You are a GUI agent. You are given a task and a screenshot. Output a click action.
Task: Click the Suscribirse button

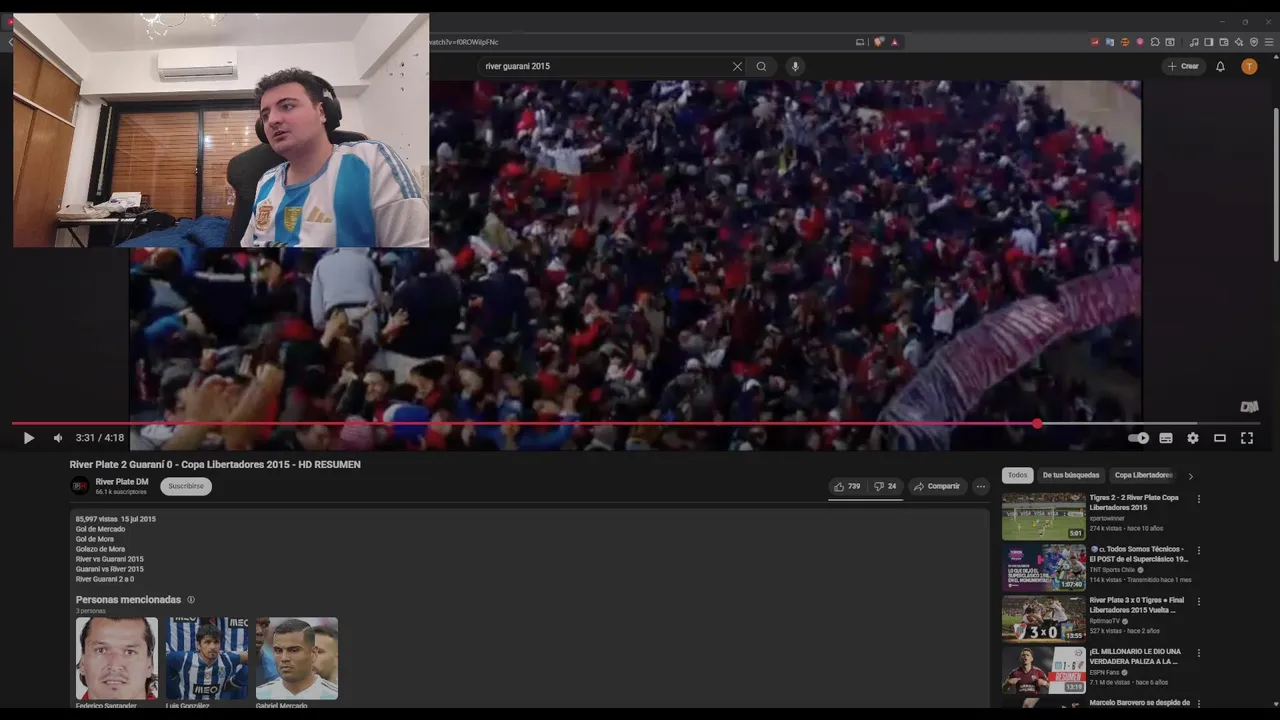pyautogui.click(x=186, y=486)
